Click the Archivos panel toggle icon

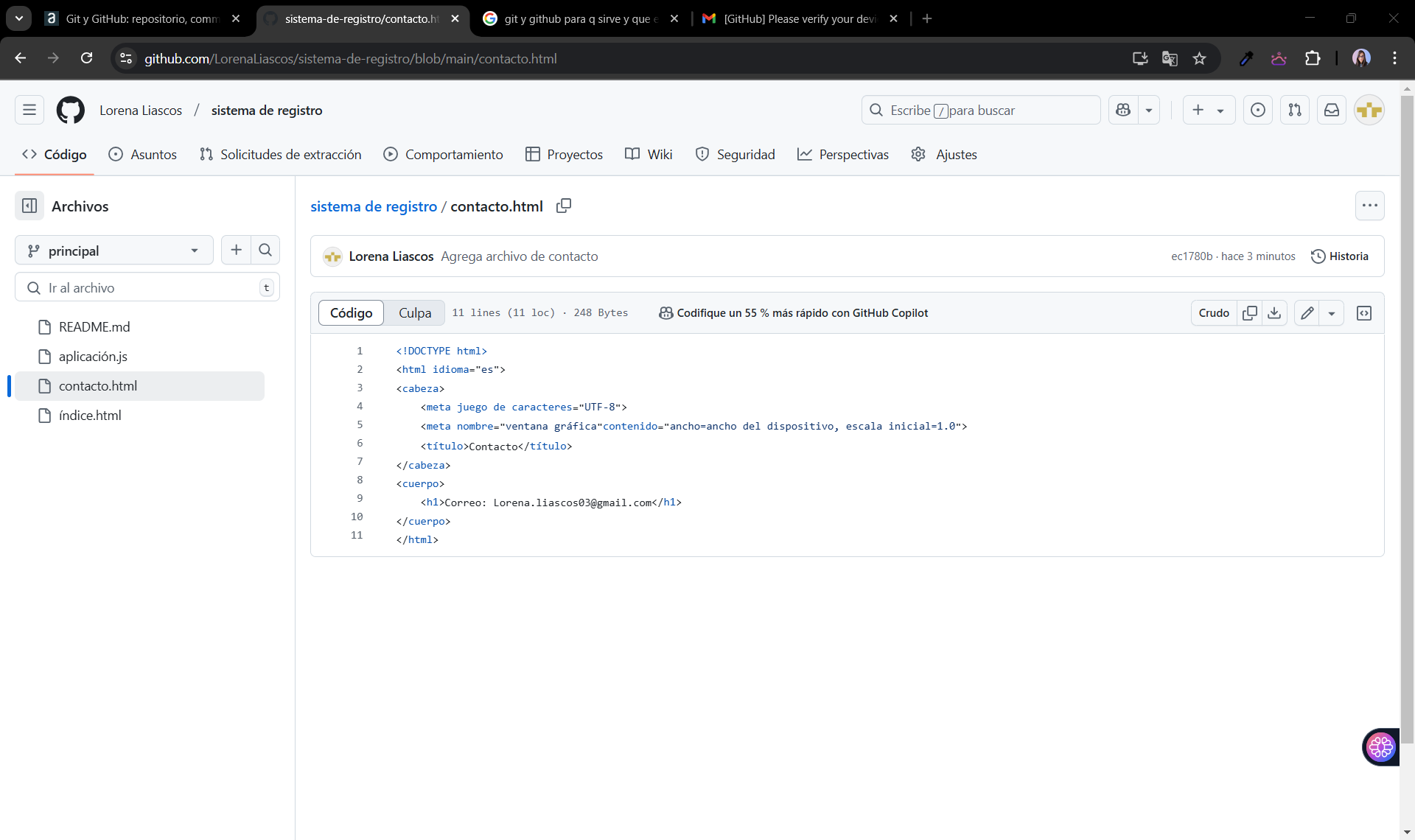click(x=29, y=206)
